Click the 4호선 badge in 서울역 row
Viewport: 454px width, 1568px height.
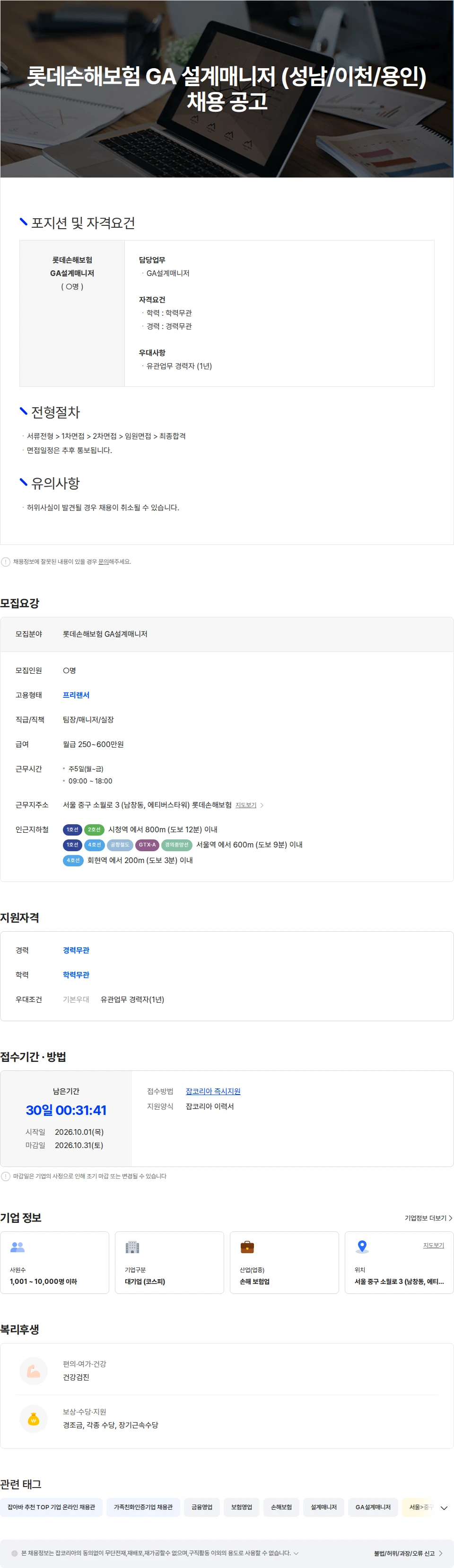point(94,844)
